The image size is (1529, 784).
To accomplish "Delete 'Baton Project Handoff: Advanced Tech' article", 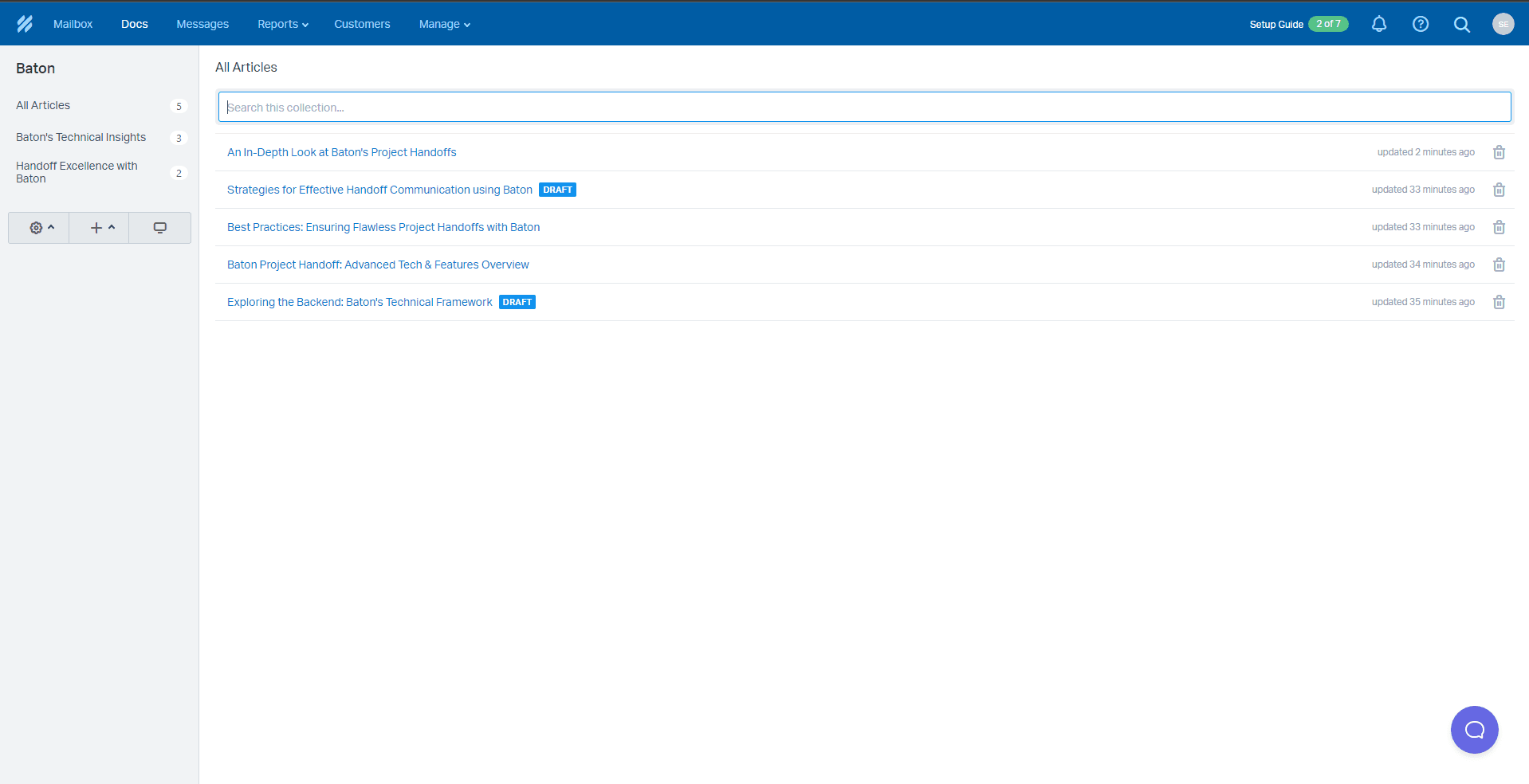I will click(1499, 265).
